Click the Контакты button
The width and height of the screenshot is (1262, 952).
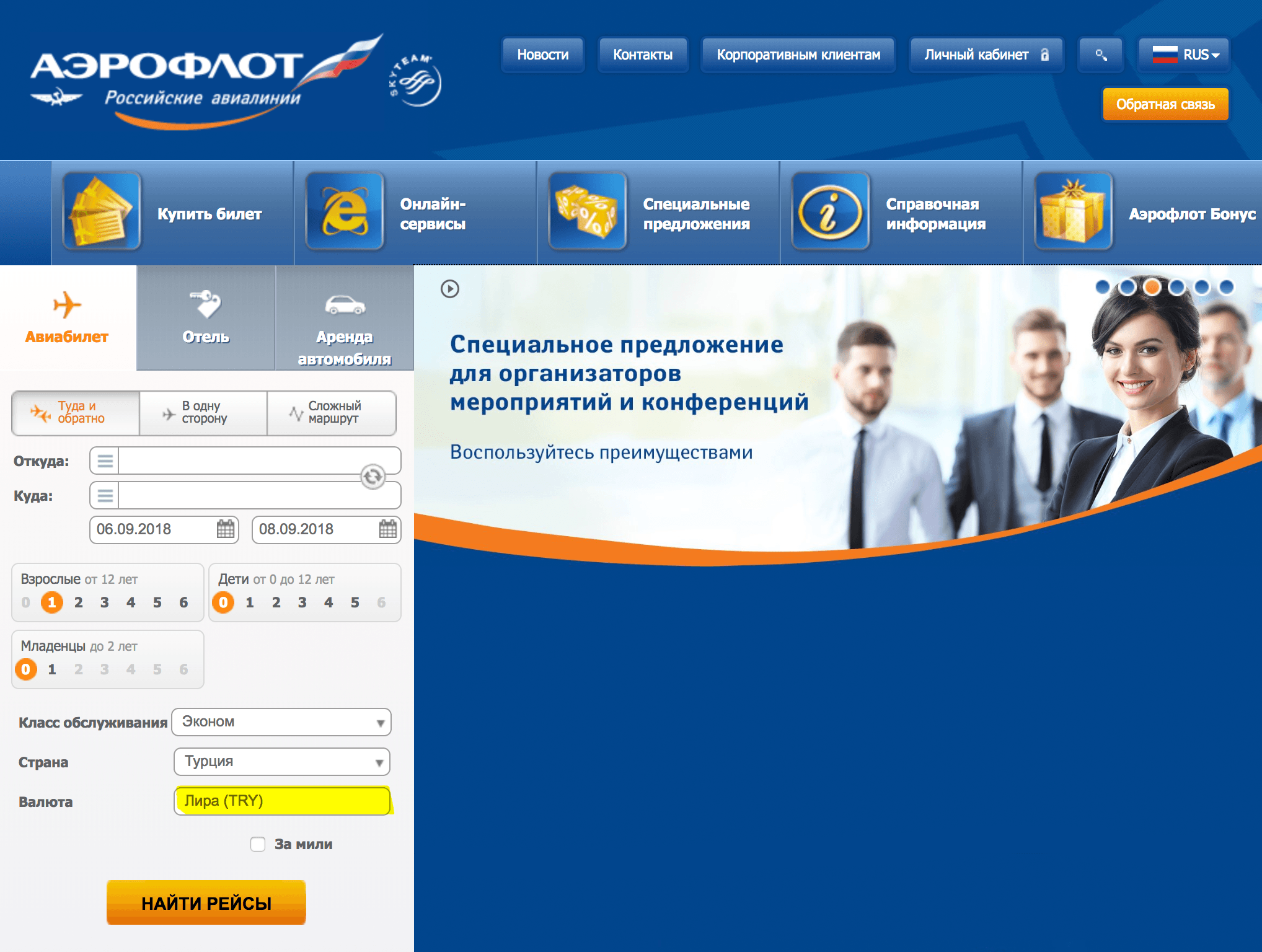pos(643,55)
